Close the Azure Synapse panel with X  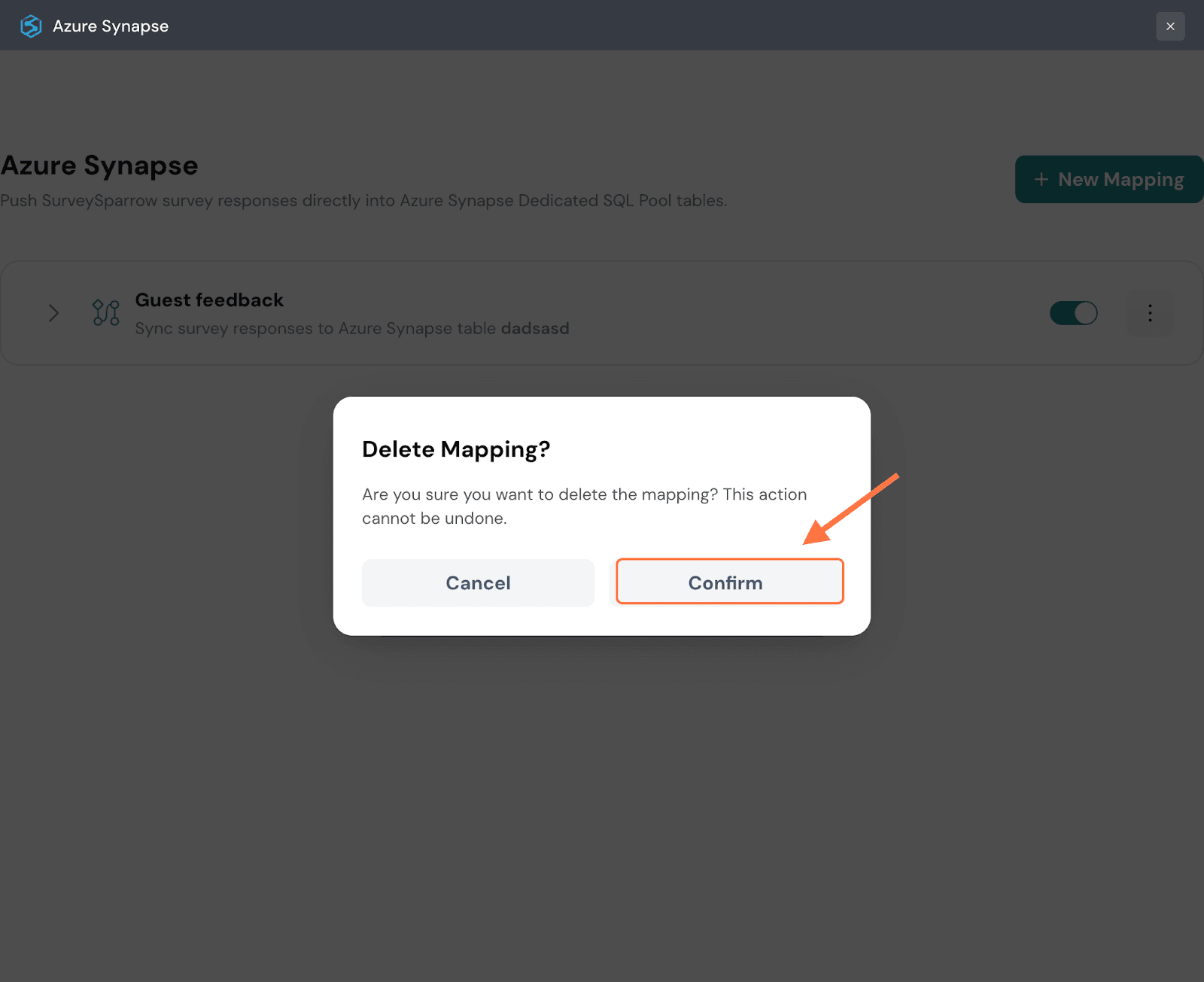pyautogui.click(x=1170, y=26)
